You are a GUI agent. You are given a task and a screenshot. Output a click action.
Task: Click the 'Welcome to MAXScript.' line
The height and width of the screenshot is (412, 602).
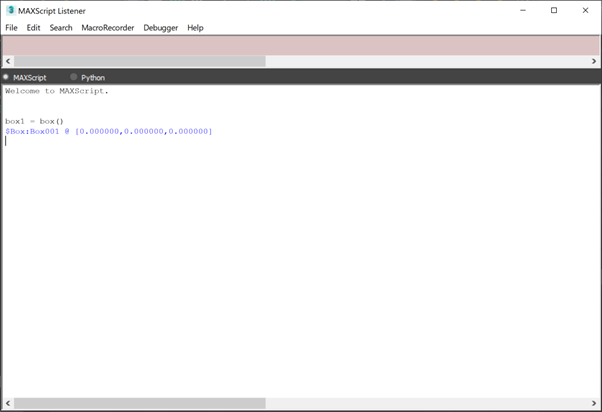click(x=57, y=91)
